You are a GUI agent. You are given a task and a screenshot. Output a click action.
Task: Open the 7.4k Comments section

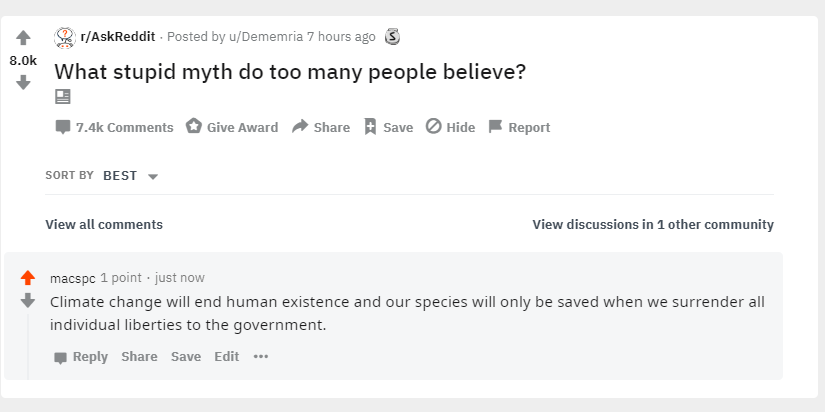114,127
